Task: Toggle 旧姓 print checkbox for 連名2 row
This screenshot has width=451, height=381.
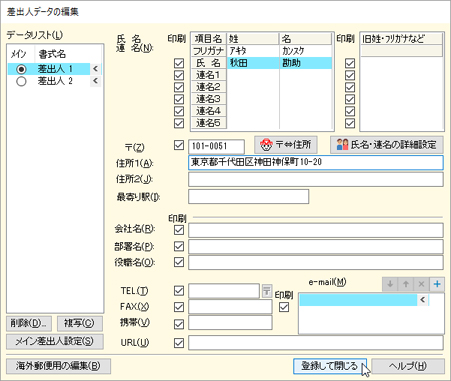Action: tap(350, 87)
